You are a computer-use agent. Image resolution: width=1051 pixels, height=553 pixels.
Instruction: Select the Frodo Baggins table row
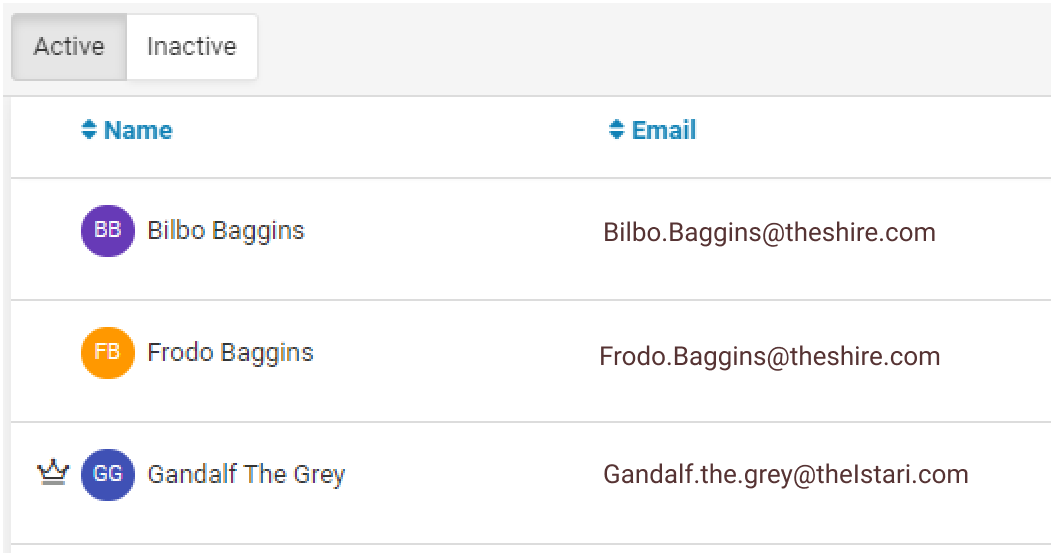point(531,361)
